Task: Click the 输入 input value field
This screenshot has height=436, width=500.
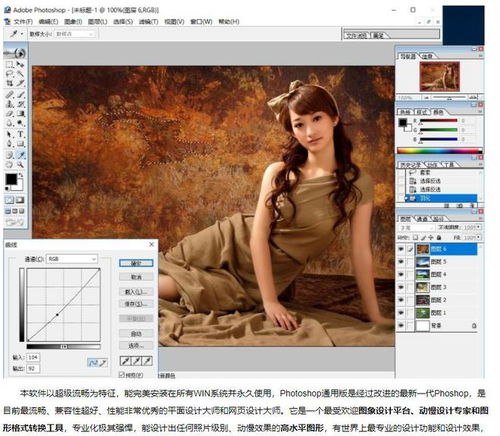Action: [x=33, y=357]
